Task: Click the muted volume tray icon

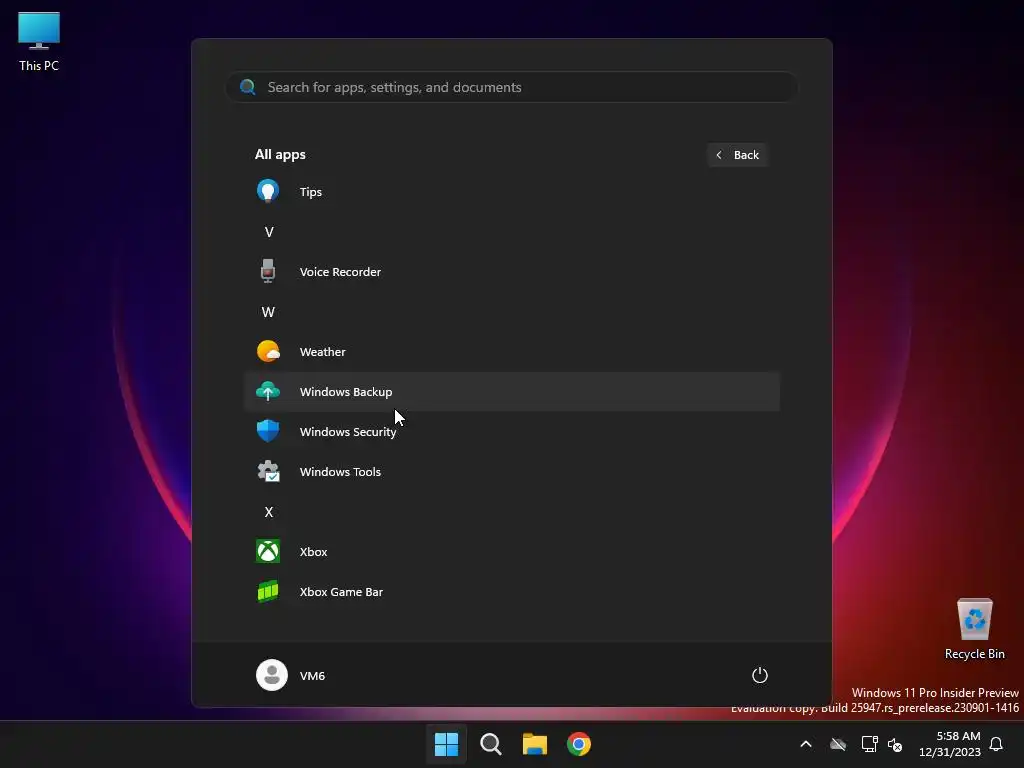Action: coord(895,744)
